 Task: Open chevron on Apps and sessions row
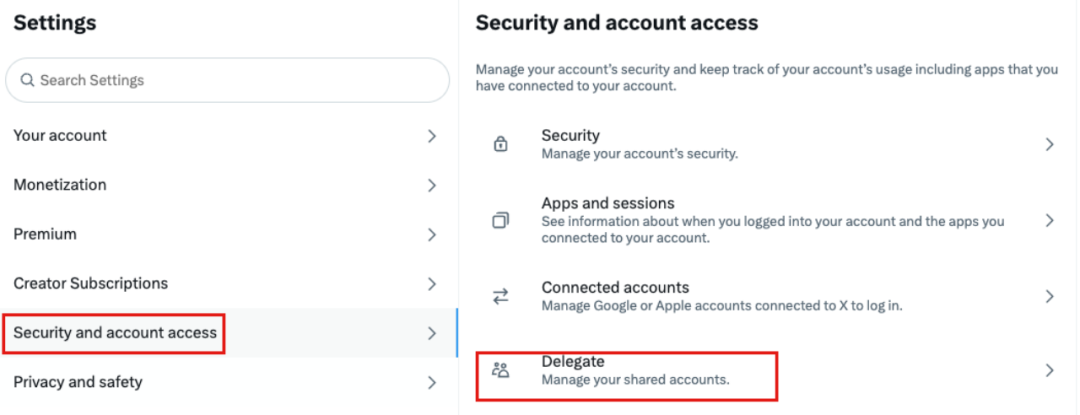1049,220
